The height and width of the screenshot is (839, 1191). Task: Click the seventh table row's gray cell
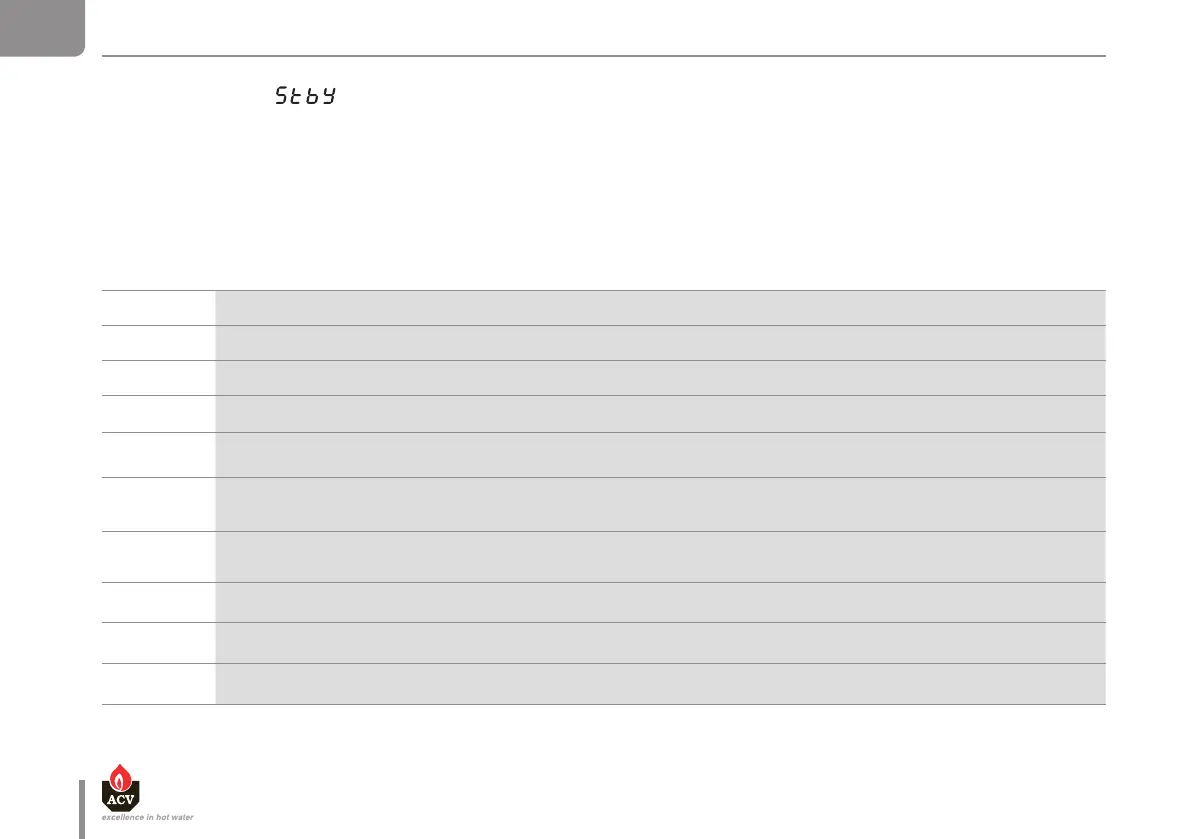point(660,557)
